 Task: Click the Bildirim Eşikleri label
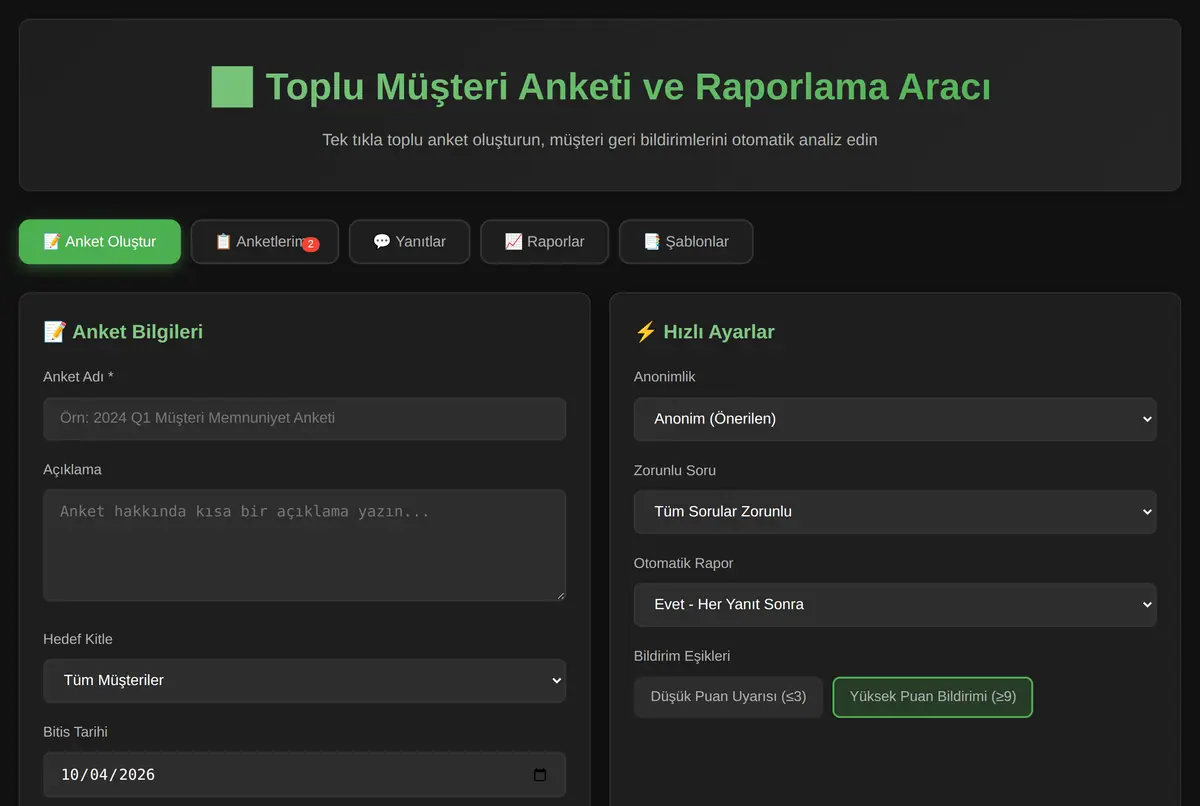click(x=682, y=656)
